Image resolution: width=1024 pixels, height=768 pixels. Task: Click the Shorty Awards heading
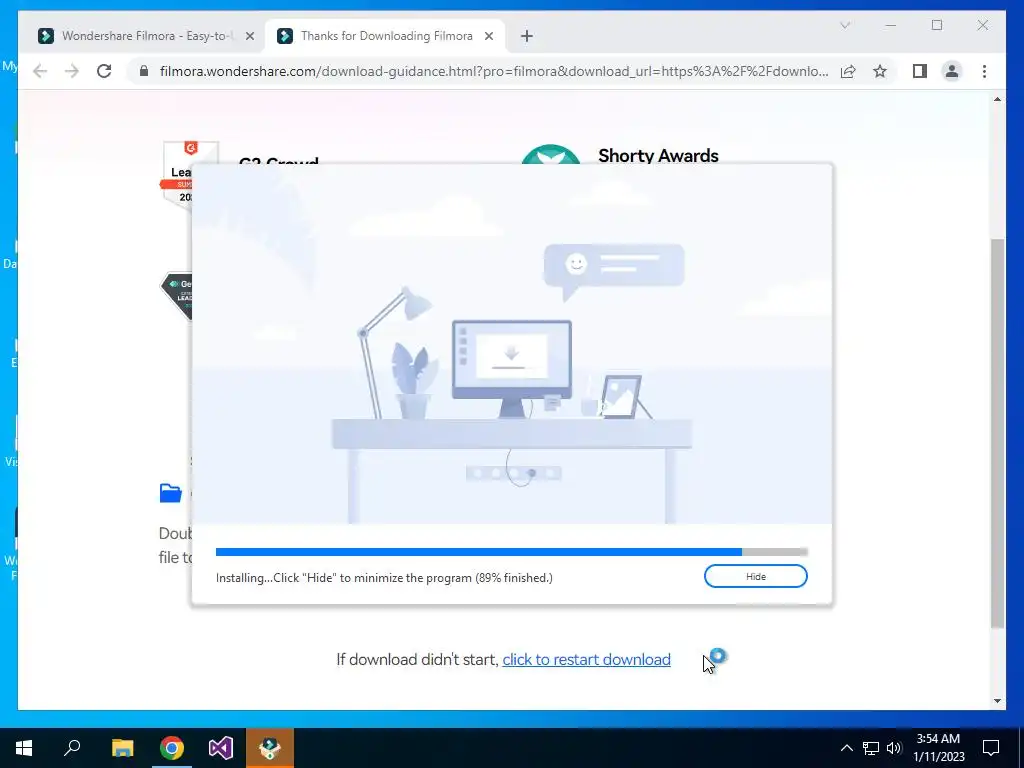click(658, 155)
